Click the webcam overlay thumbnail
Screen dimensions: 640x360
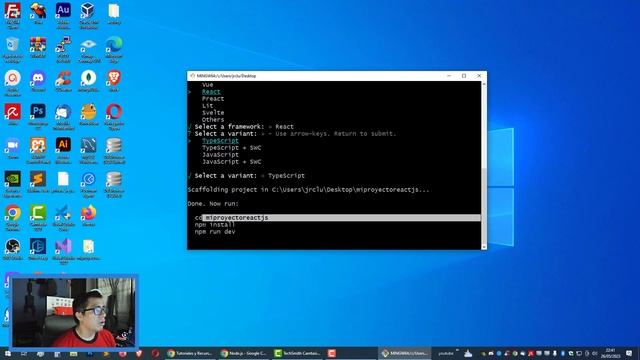[73, 312]
